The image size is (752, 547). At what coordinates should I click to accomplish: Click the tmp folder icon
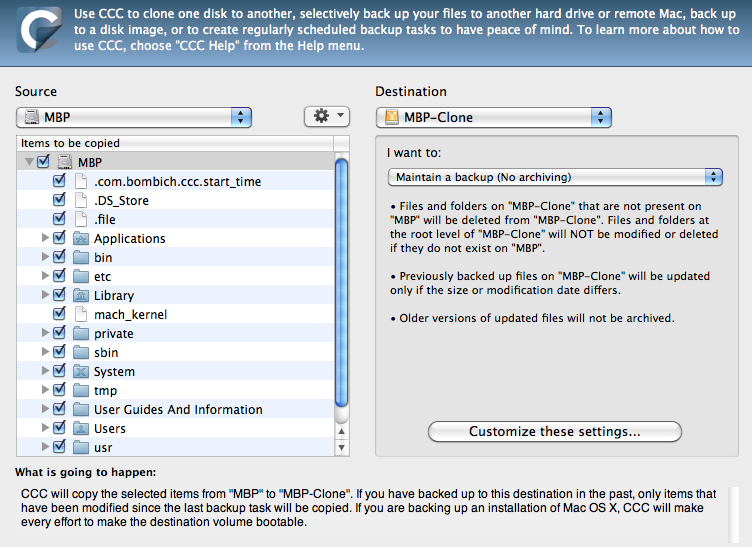click(81, 390)
